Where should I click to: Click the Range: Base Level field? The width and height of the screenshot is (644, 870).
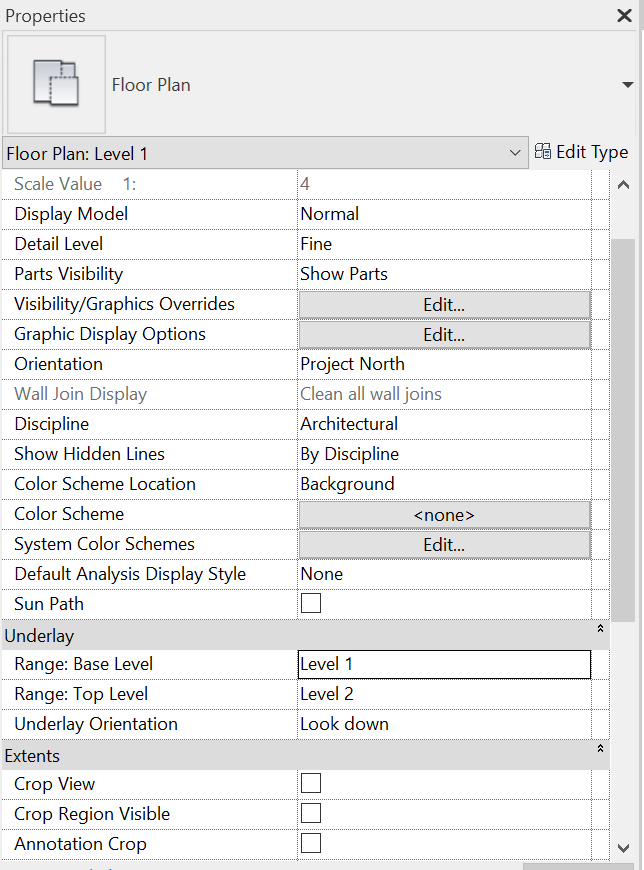(443, 663)
